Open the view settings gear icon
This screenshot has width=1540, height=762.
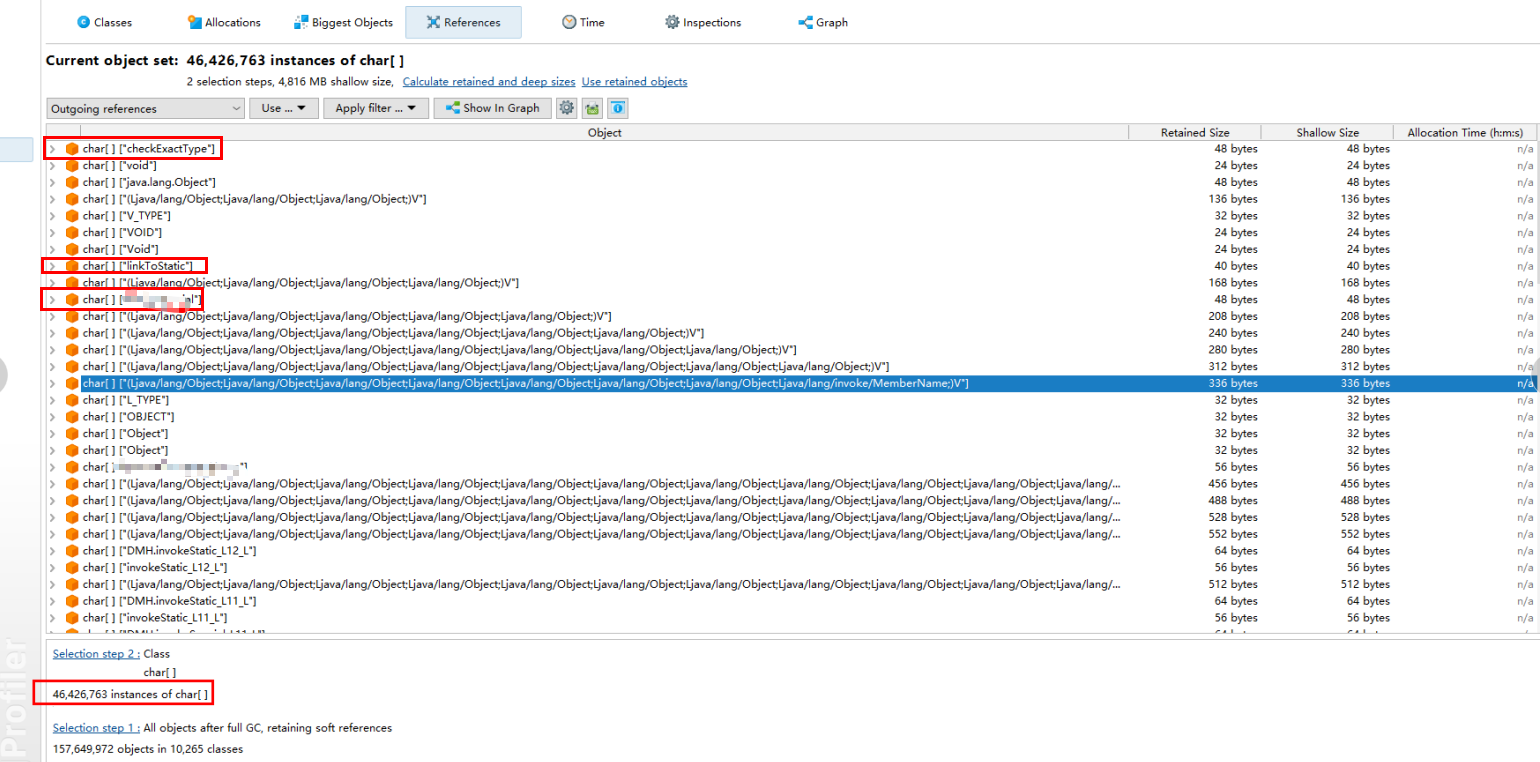coord(567,108)
